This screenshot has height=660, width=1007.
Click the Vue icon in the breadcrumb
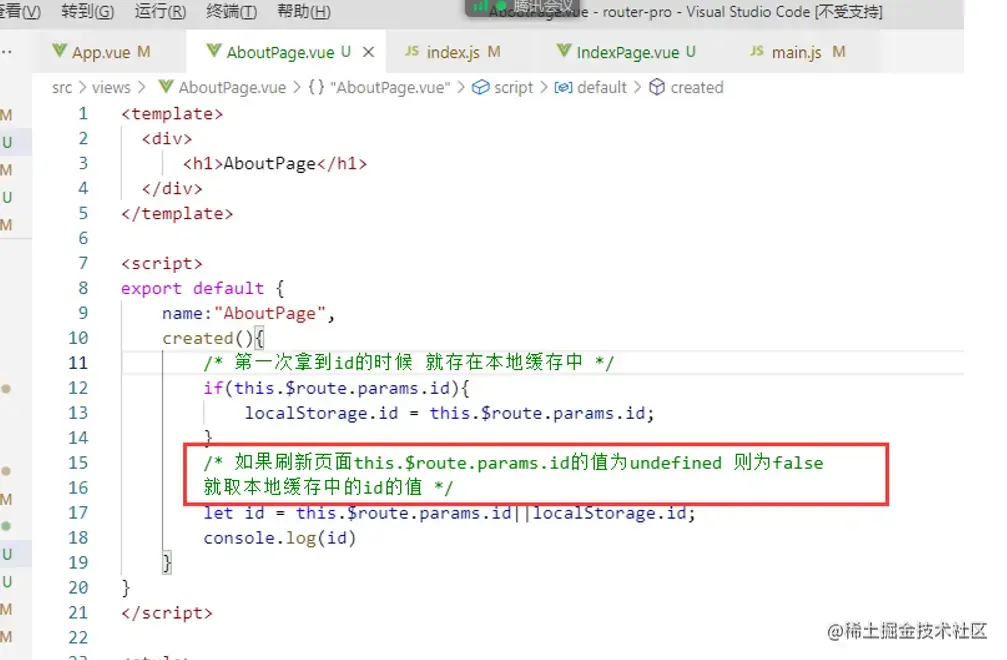point(166,86)
